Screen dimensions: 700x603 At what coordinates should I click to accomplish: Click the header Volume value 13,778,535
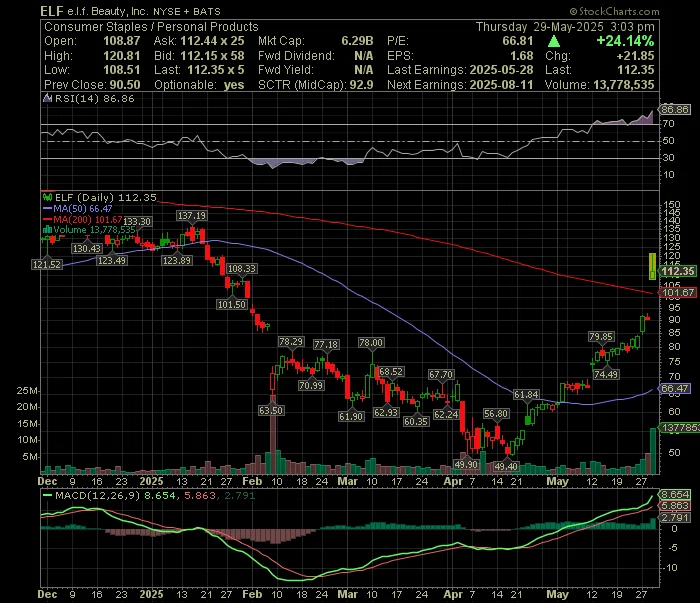[624, 85]
